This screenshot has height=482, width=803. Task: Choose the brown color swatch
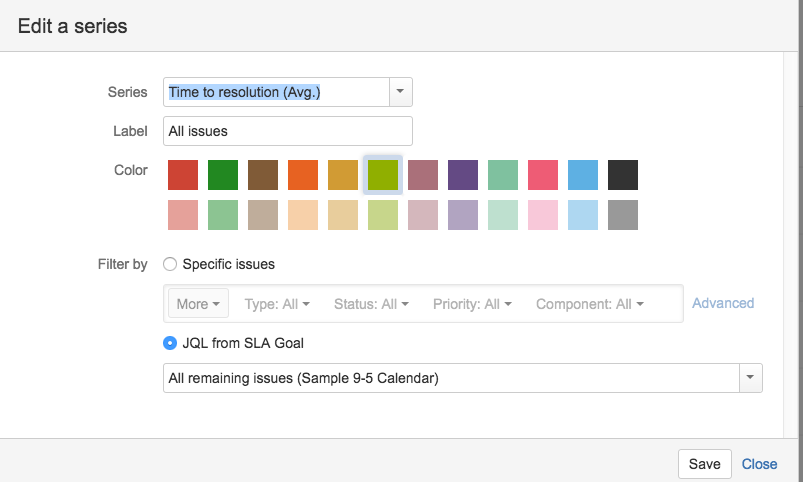[263, 175]
